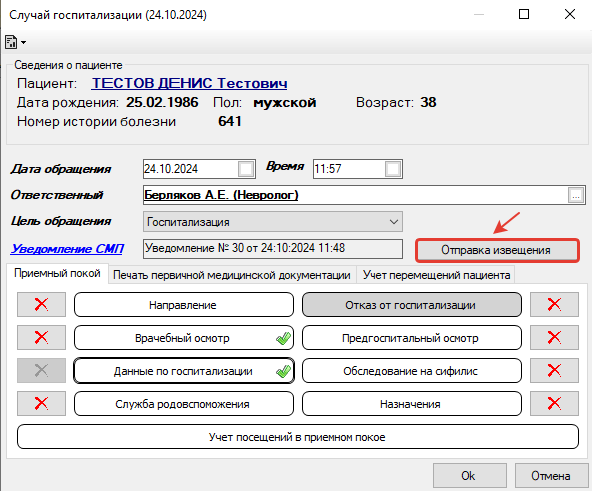The image size is (592, 491).
Task: Click greyed X beside Данные по госпитализации
Action: [41, 371]
